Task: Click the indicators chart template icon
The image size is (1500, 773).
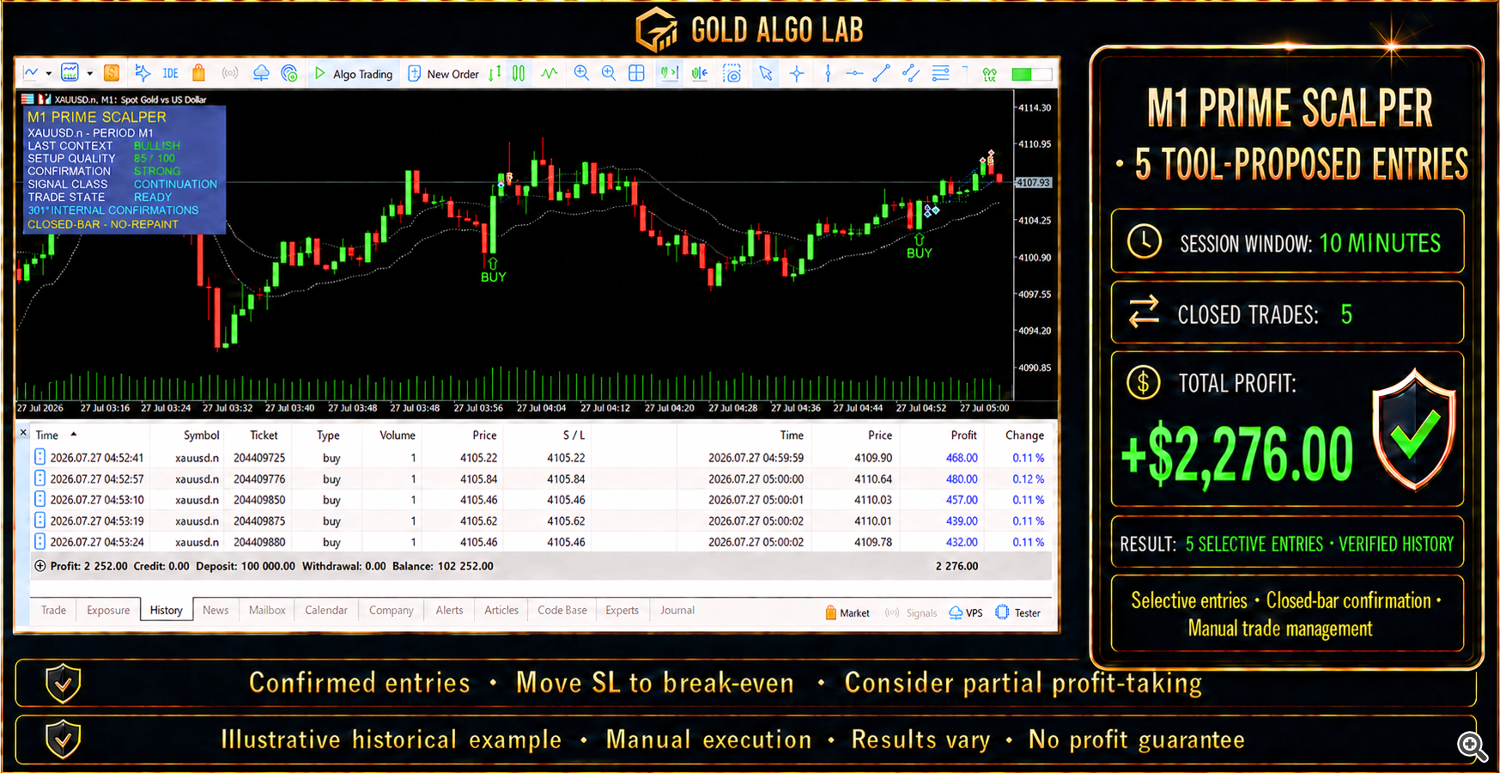Action: pos(70,73)
